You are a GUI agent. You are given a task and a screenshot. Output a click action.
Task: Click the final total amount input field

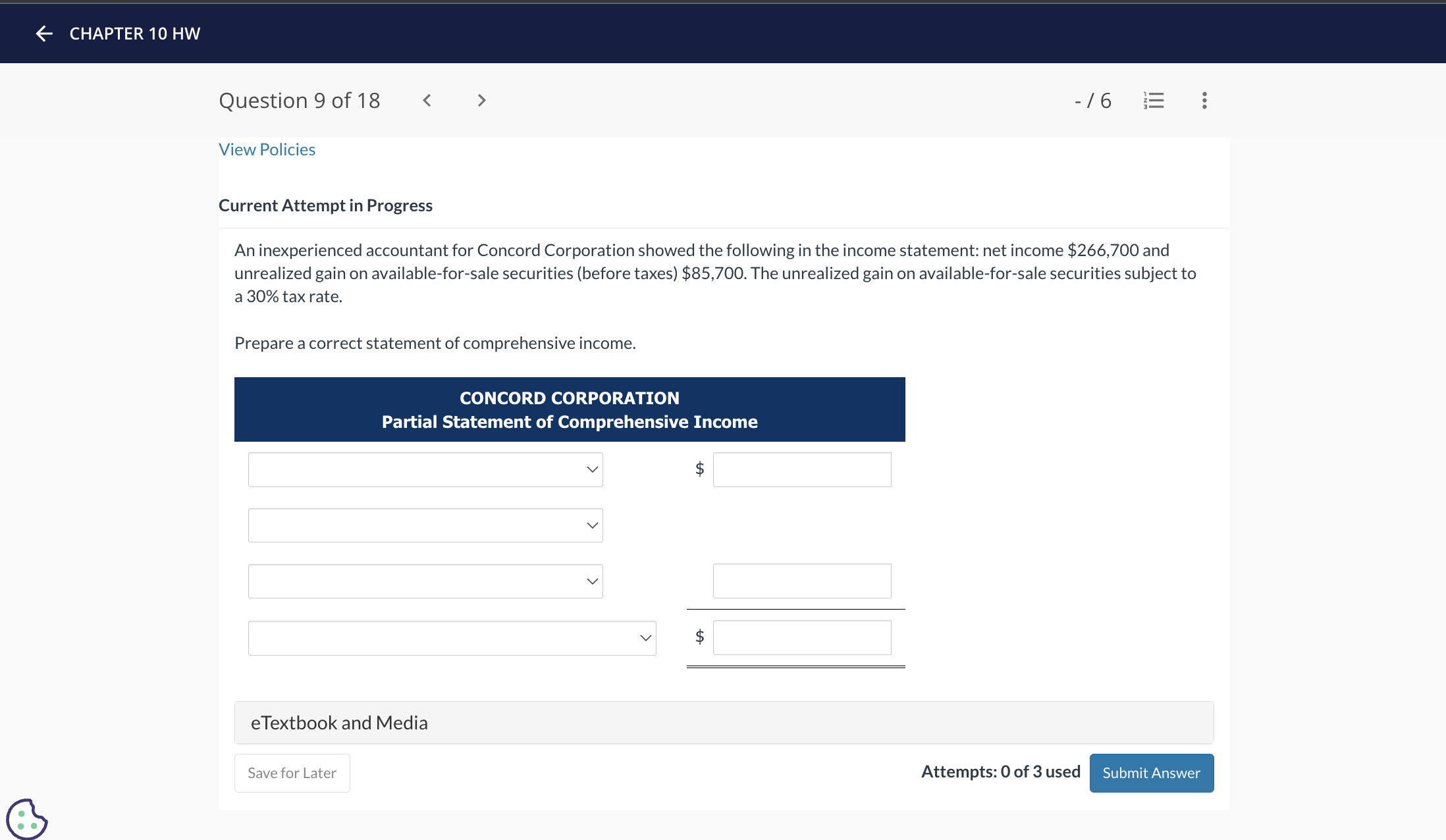801,637
